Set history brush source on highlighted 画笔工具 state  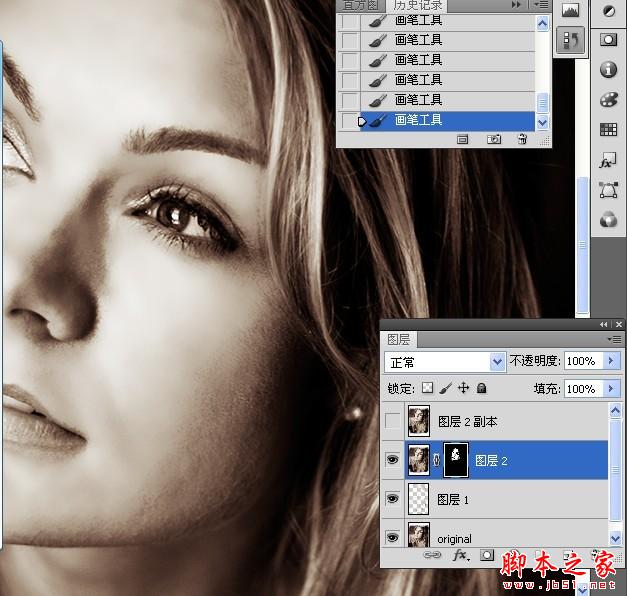tap(349, 120)
